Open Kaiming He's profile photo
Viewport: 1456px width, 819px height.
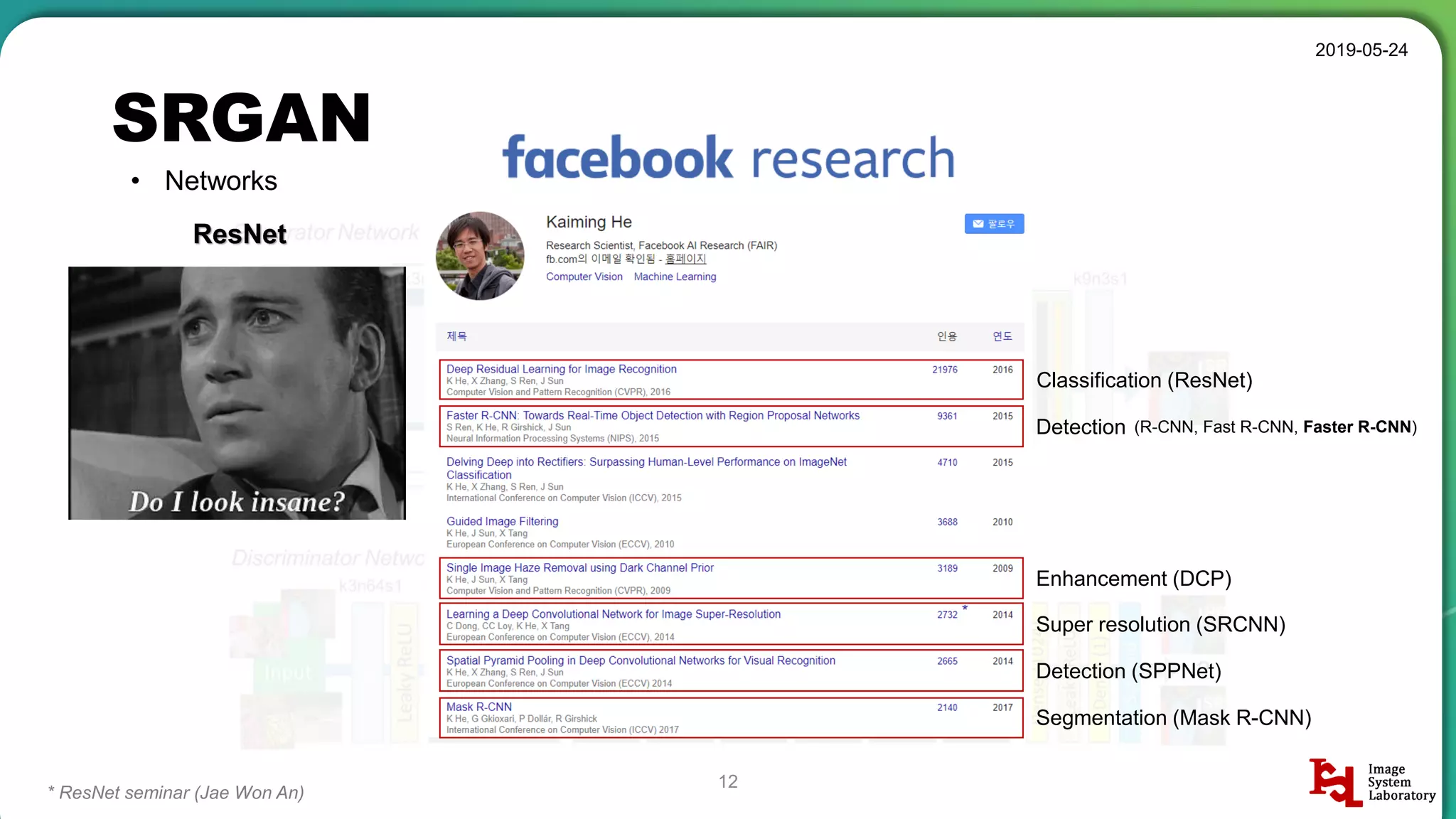(x=480, y=255)
